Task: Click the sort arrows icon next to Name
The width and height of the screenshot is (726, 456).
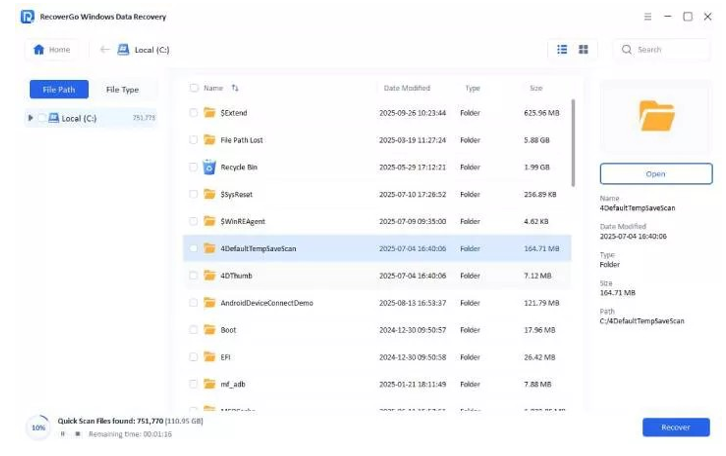Action: 235,88
